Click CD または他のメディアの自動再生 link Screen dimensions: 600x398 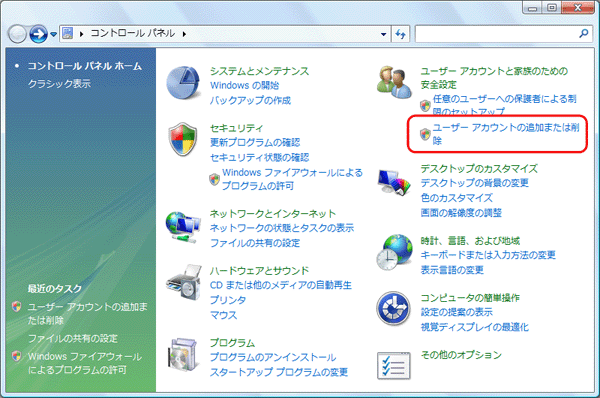click(x=280, y=285)
